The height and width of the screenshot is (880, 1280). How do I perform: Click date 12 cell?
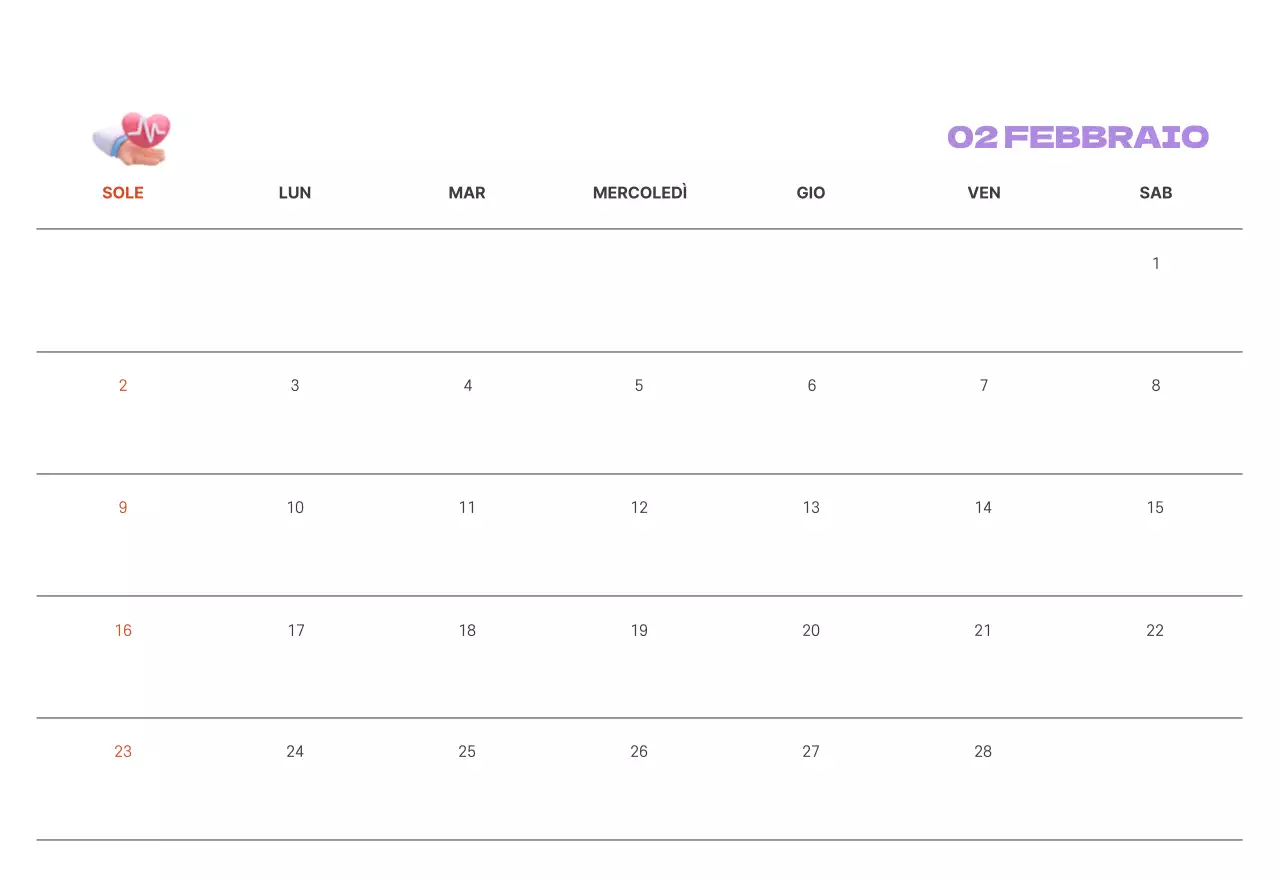click(x=639, y=508)
